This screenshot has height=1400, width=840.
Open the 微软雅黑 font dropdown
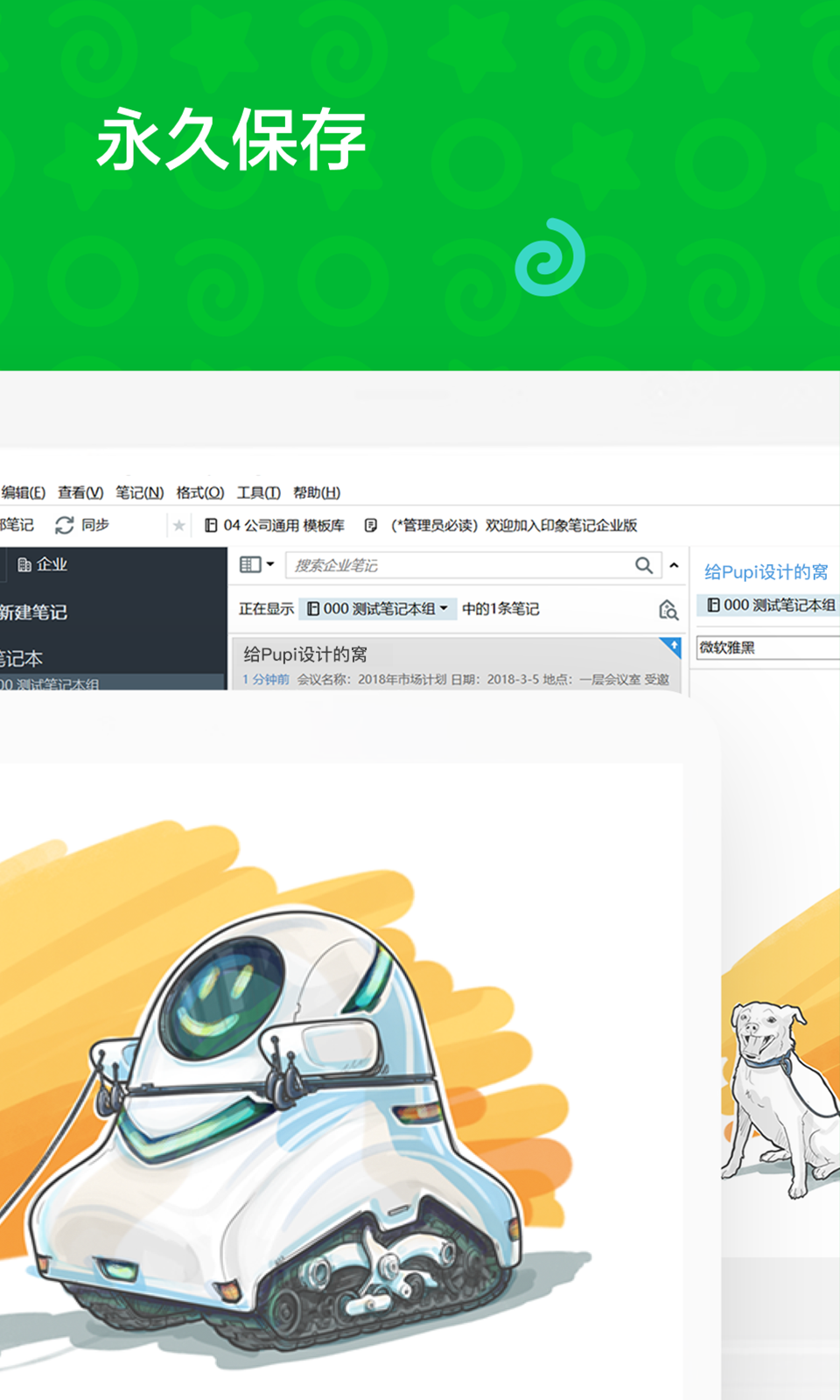click(x=768, y=647)
